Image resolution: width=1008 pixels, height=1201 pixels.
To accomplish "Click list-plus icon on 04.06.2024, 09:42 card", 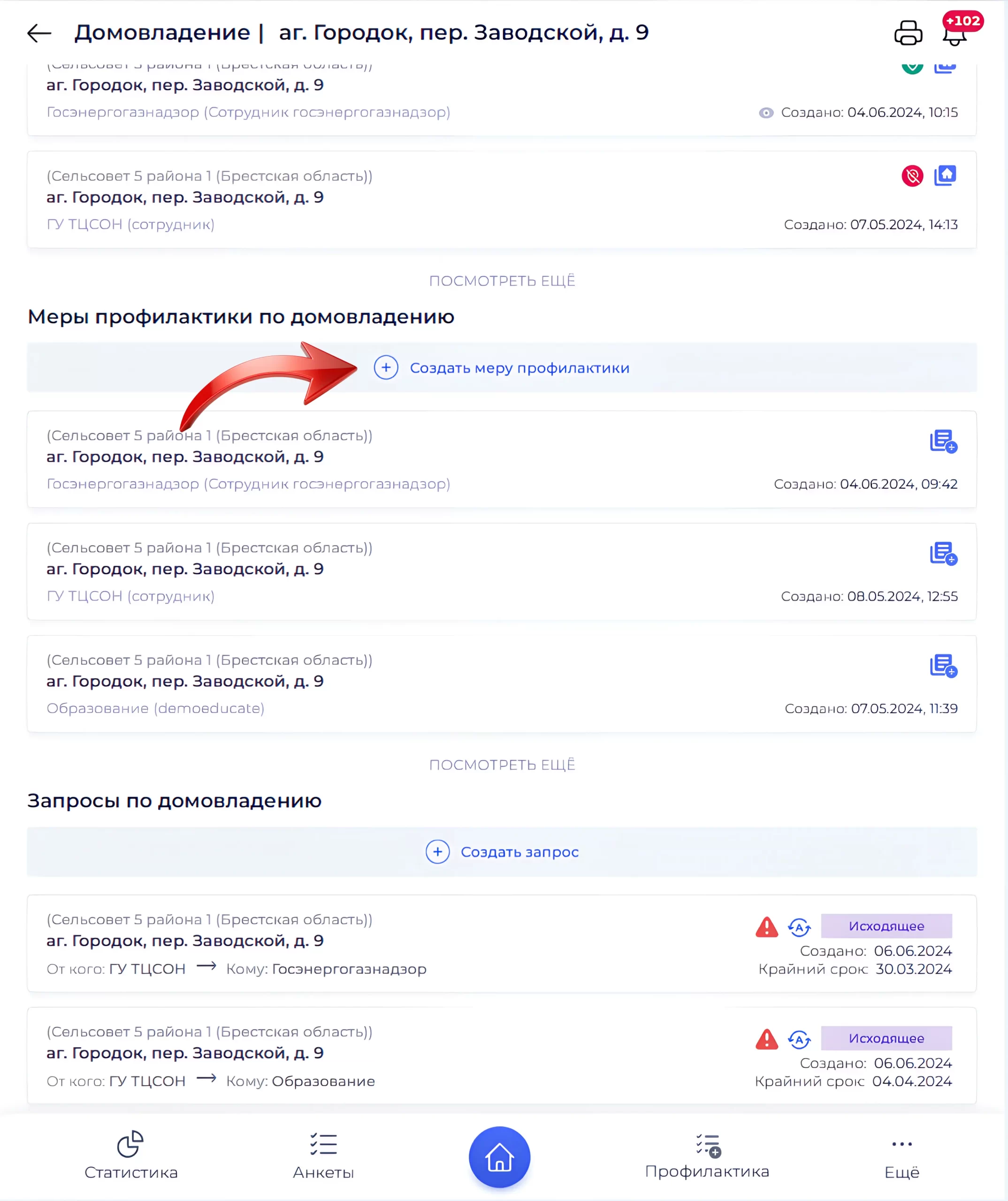I will pos(943,441).
